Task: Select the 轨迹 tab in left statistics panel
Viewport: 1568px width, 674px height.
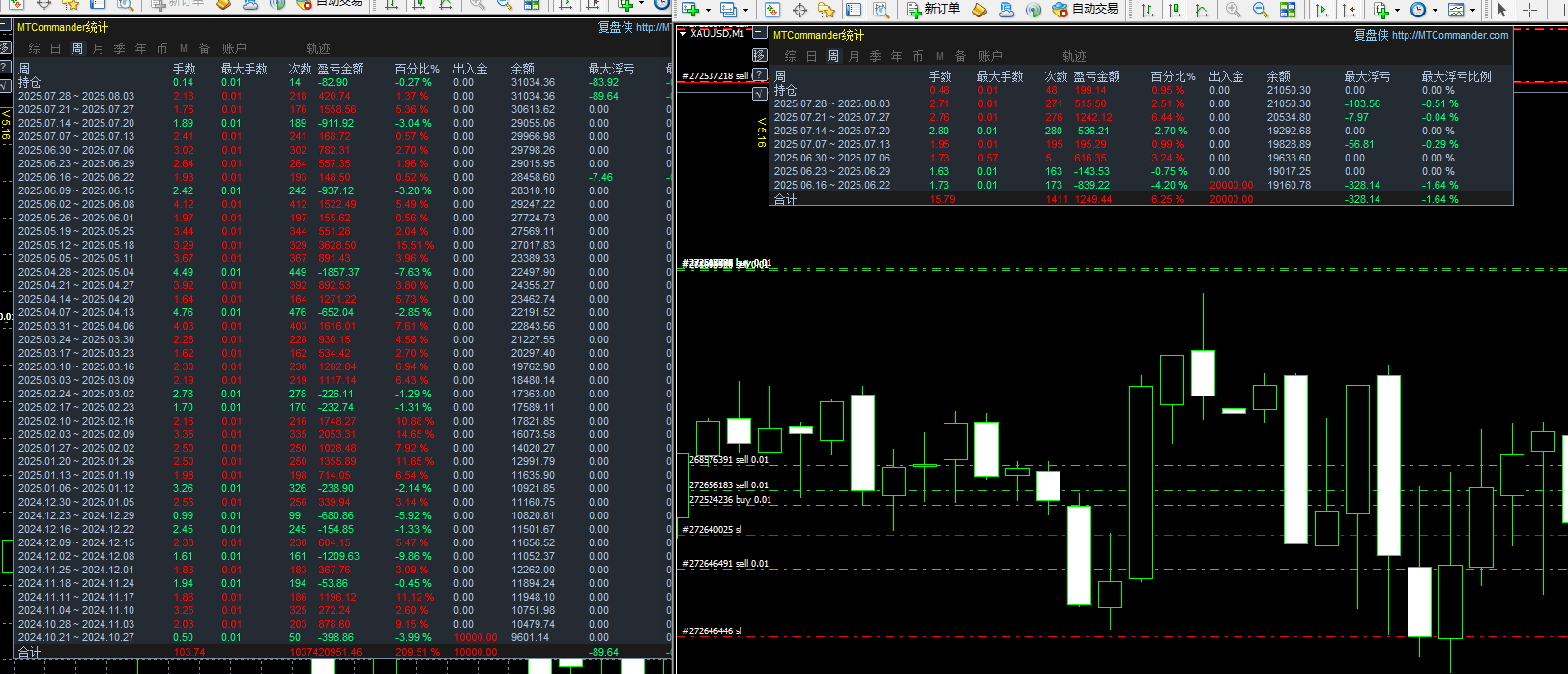Action: [318, 48]
